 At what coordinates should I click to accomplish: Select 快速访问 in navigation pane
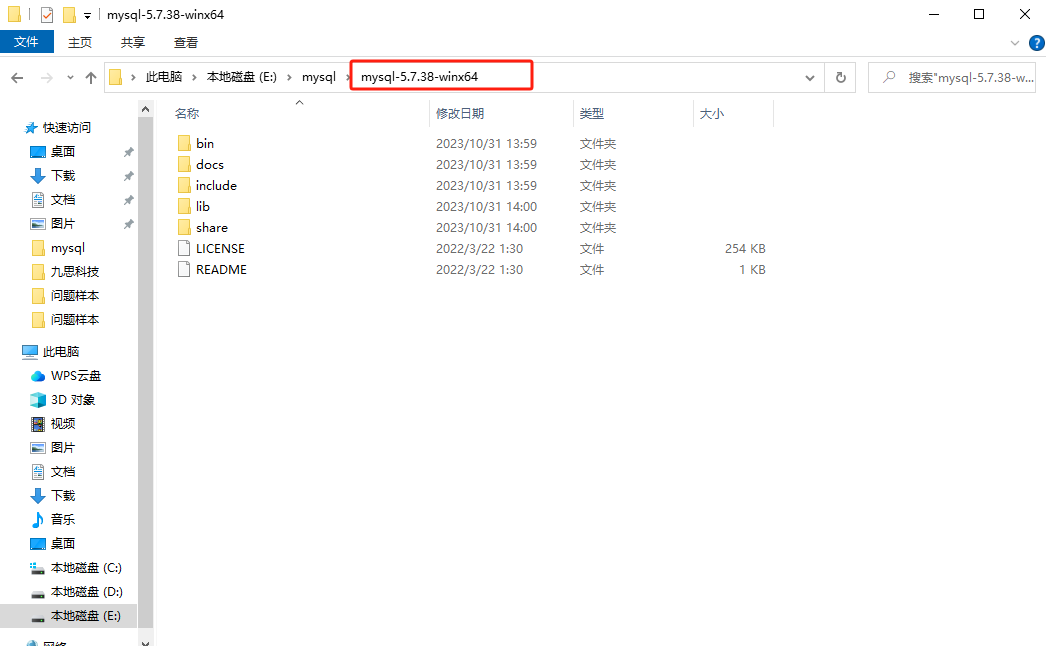(67, 127)
